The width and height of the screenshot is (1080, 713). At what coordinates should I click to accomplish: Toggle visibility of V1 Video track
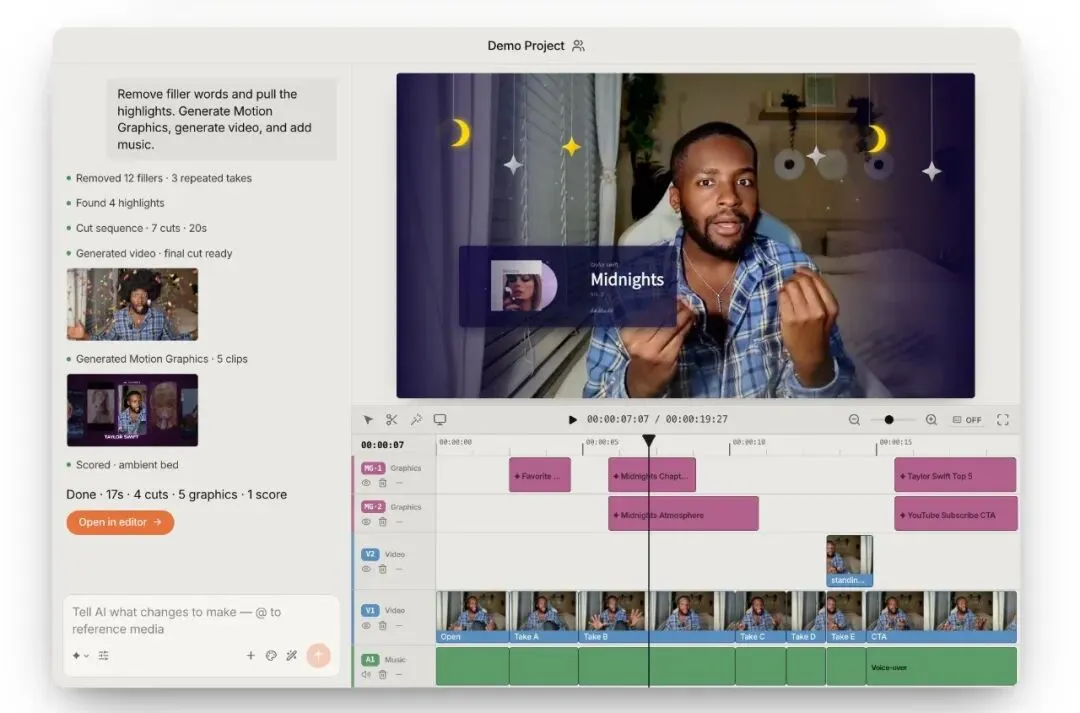[x=366, y=626]
